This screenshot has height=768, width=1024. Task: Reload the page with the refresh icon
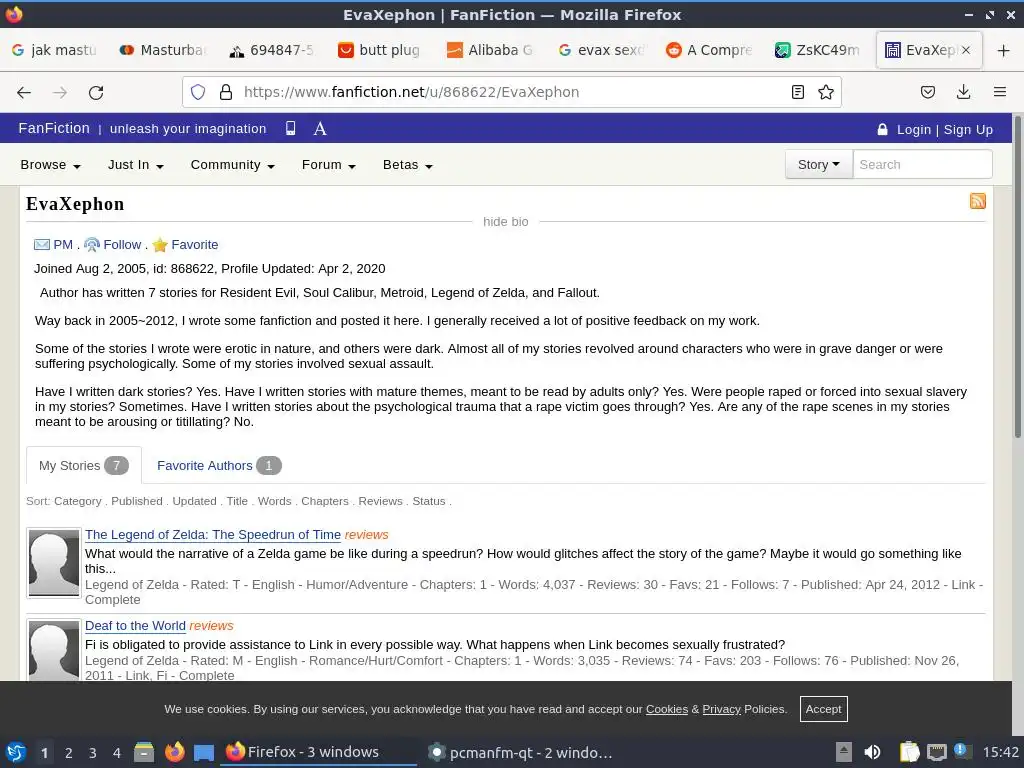tap(96, 93)
